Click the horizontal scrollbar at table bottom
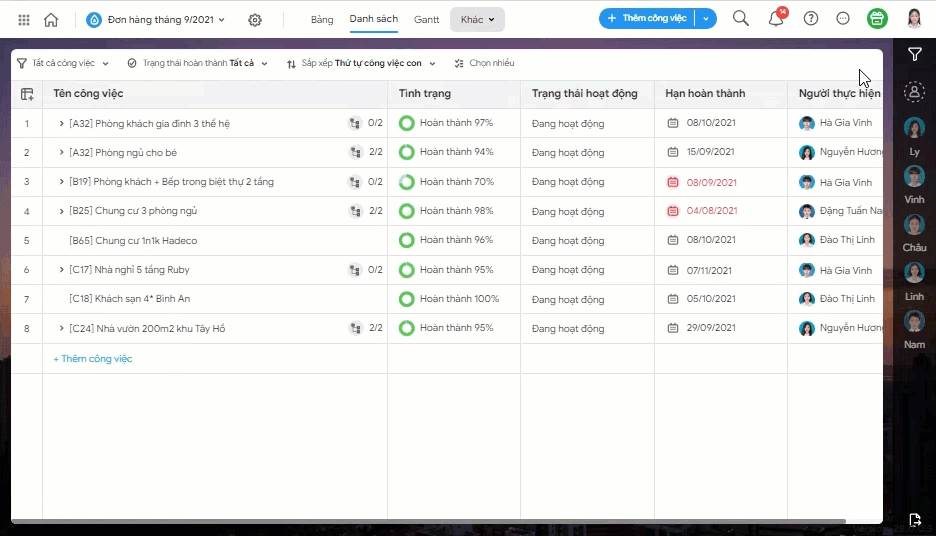 (428, 521)
